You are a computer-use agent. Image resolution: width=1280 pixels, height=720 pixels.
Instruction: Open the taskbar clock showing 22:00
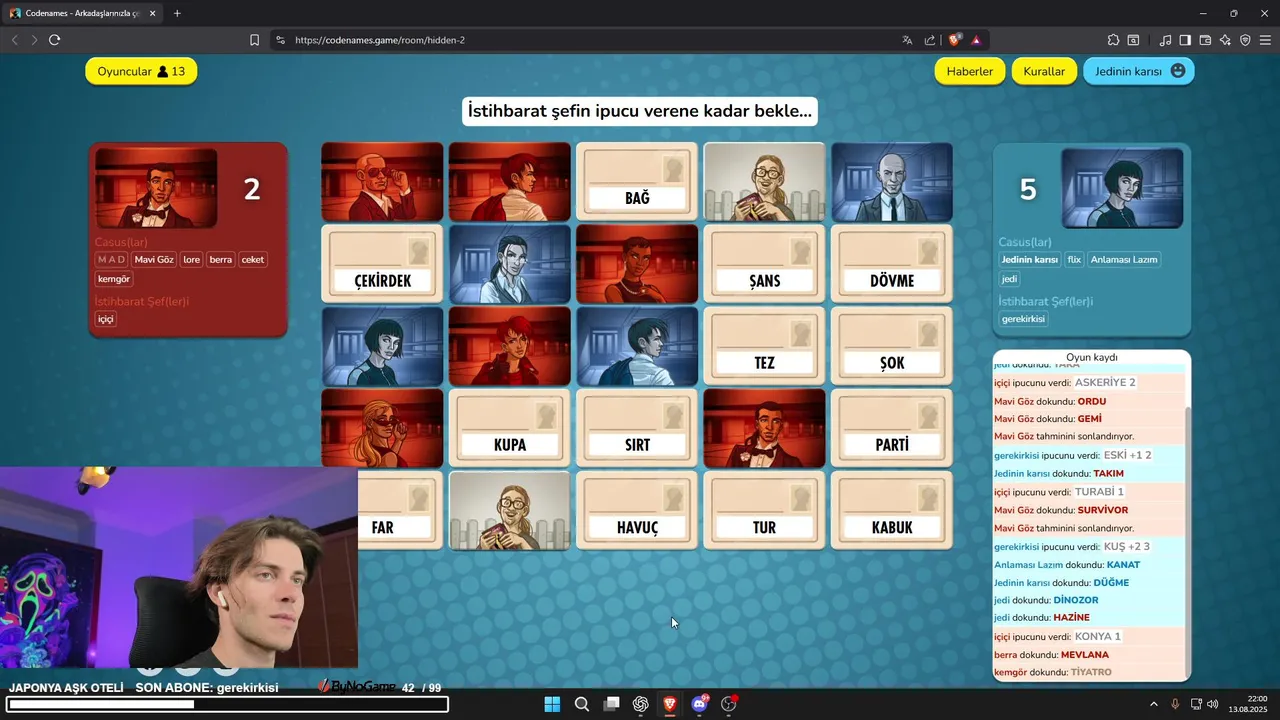click(x=1248, y=704)
